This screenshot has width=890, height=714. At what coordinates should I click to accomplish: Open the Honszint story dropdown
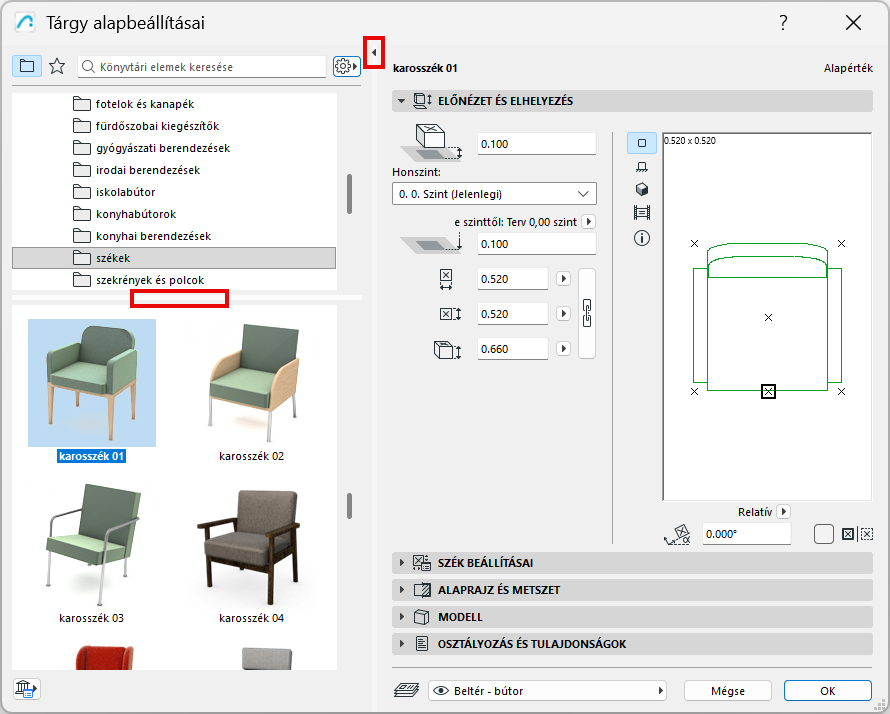(494, 194)
